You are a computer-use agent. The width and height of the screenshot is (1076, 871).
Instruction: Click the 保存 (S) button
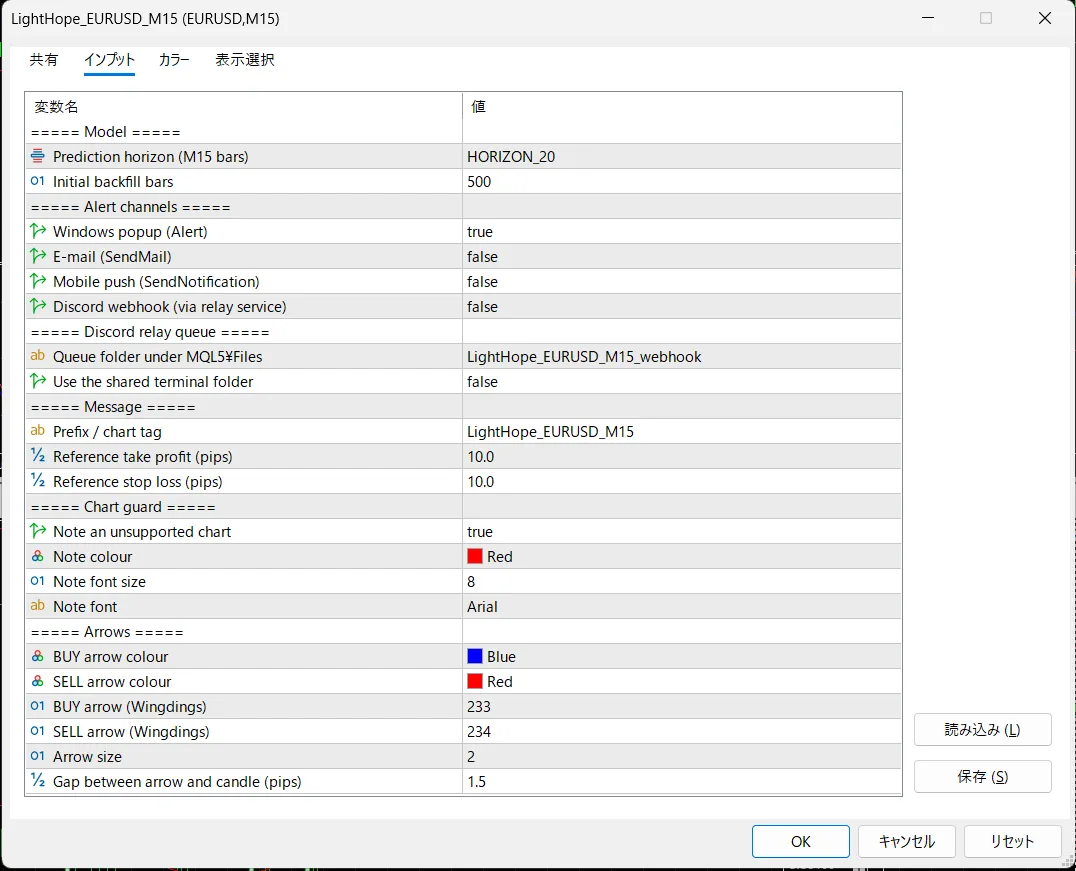pos(983,776)
